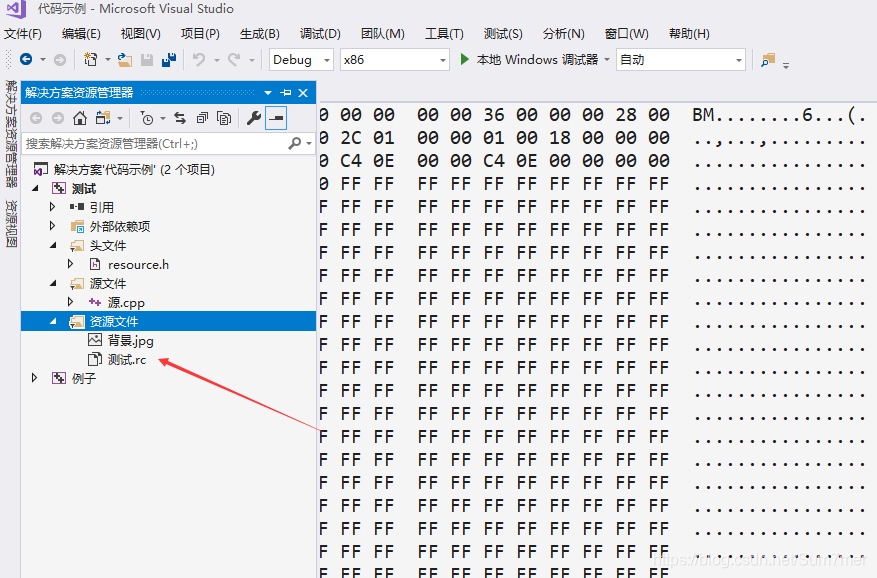
Task: Collapse the 头文件 folder
Action: [x=53, y=245]
